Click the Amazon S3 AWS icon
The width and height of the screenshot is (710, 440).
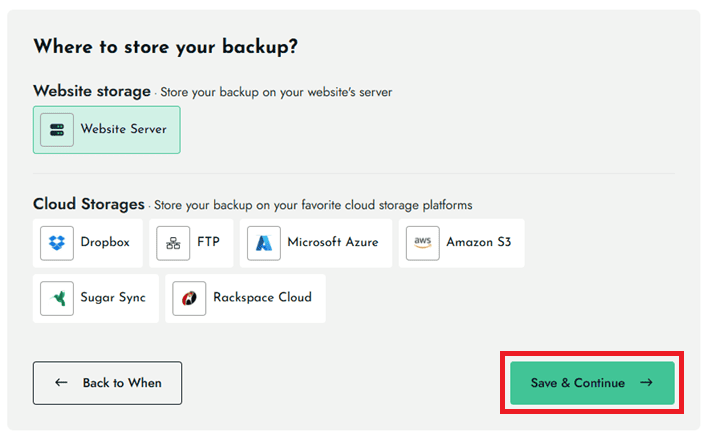pyautogui.click(x=422, y=243)
